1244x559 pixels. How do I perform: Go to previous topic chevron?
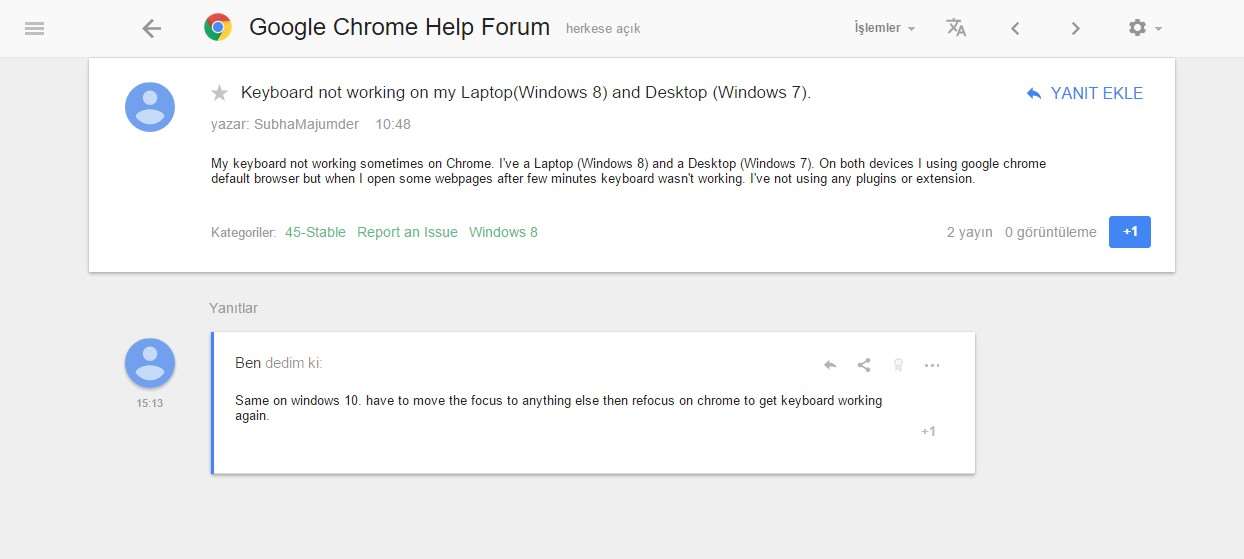pos(1015,29)
